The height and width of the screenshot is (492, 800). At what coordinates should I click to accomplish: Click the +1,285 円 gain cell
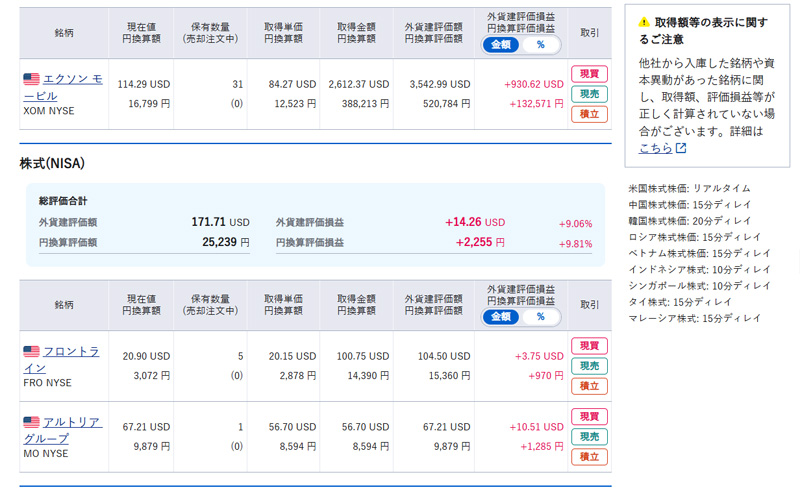542,447
